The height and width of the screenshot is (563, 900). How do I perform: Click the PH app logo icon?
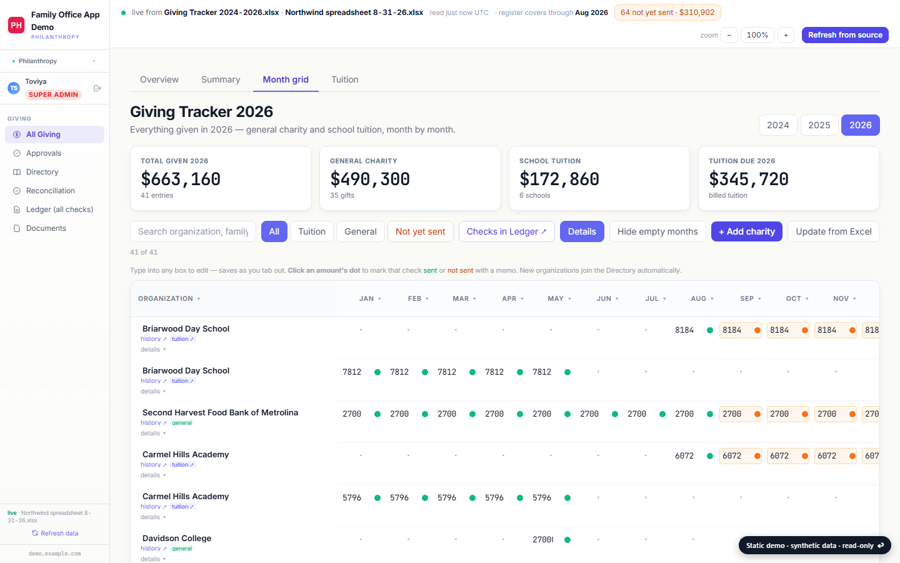(x=16, y=25)
